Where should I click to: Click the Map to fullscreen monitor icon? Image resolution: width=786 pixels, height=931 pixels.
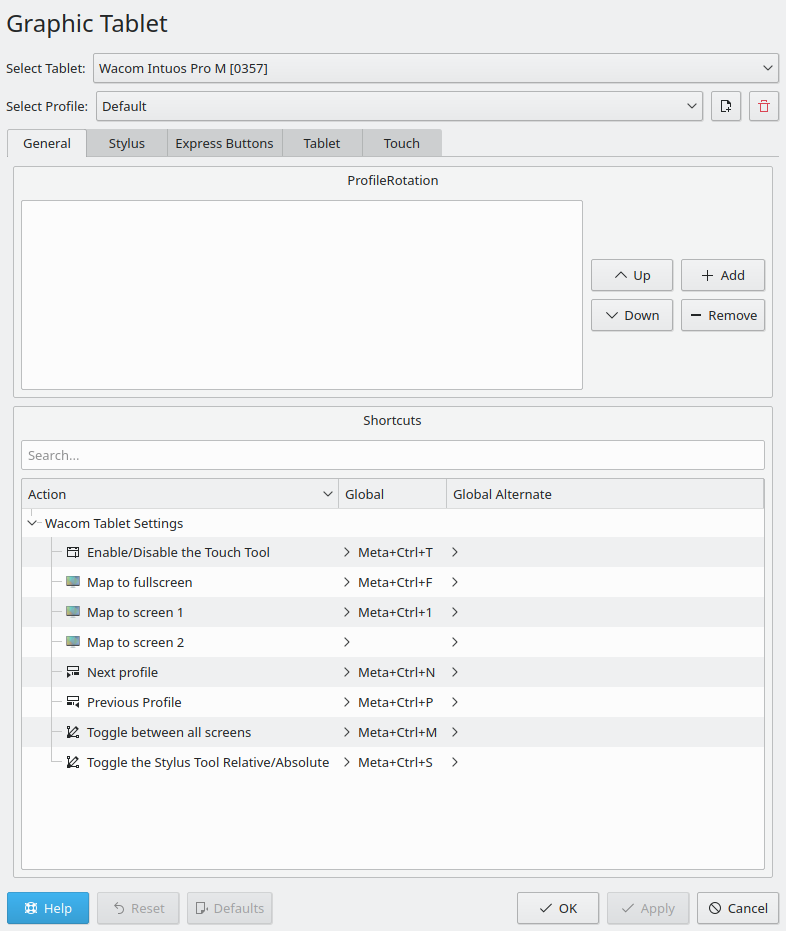point(73,582)
